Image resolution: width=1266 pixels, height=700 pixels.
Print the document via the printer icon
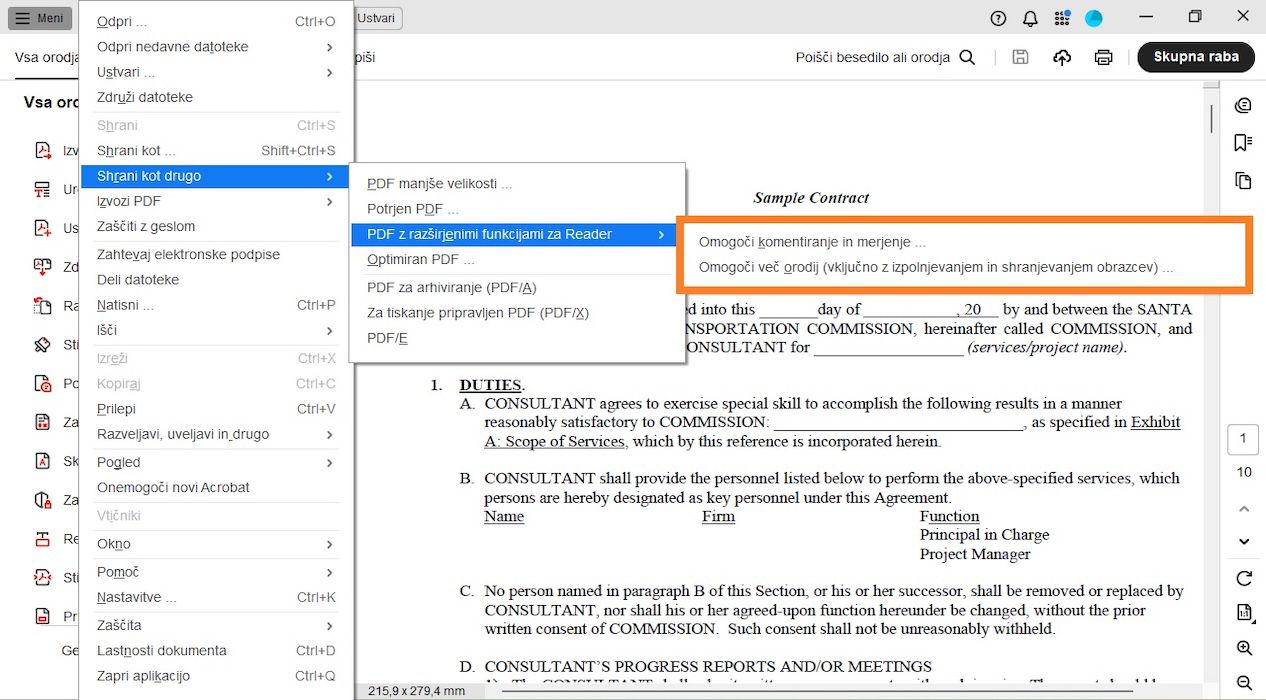click(1103, 57)
